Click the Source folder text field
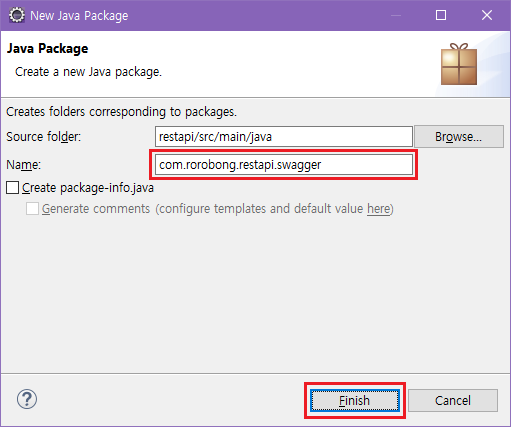Image resolution: width=511 pixels, height=427 pixels. (x=284, y=137)
